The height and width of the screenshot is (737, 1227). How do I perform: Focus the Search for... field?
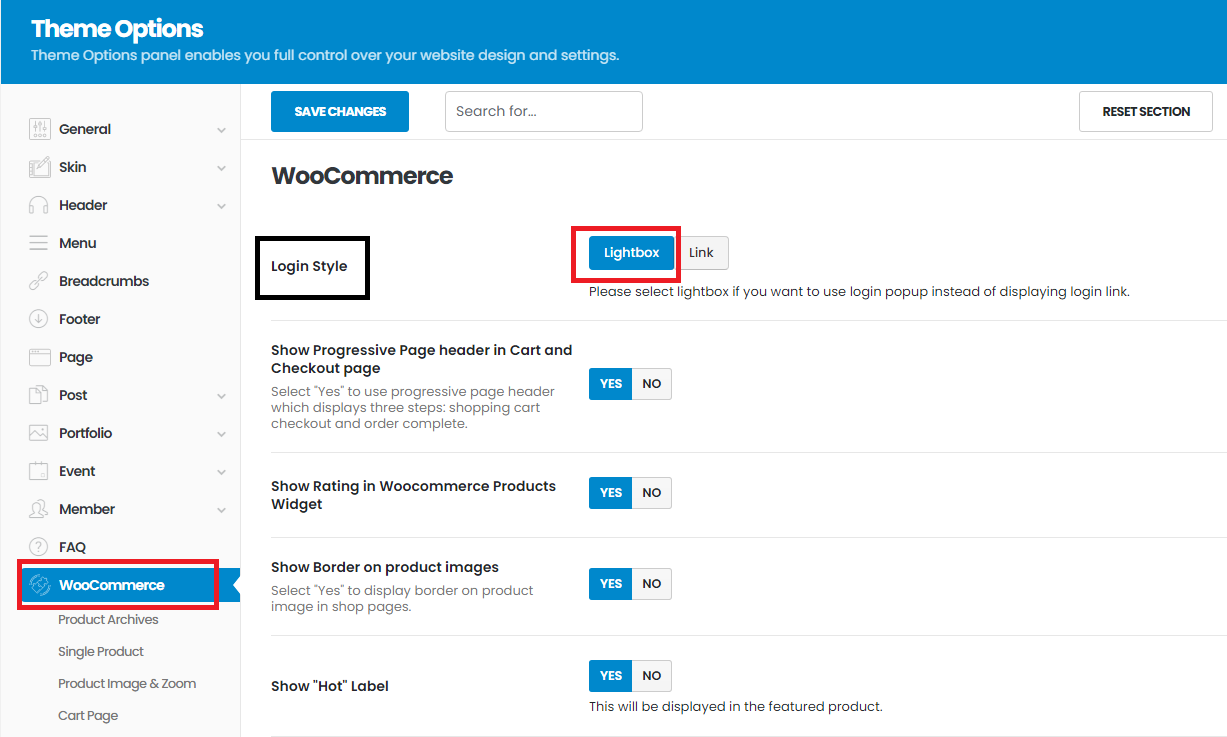pyautogui.click(x=544, y=111)
